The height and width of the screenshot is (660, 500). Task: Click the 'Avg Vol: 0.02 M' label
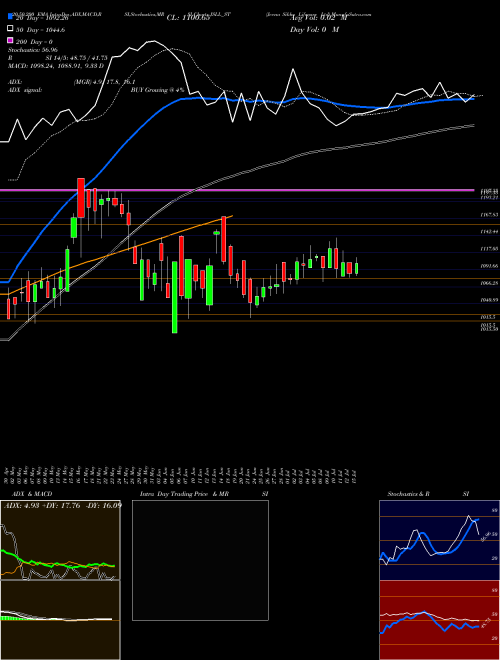[x=319, y=18]
